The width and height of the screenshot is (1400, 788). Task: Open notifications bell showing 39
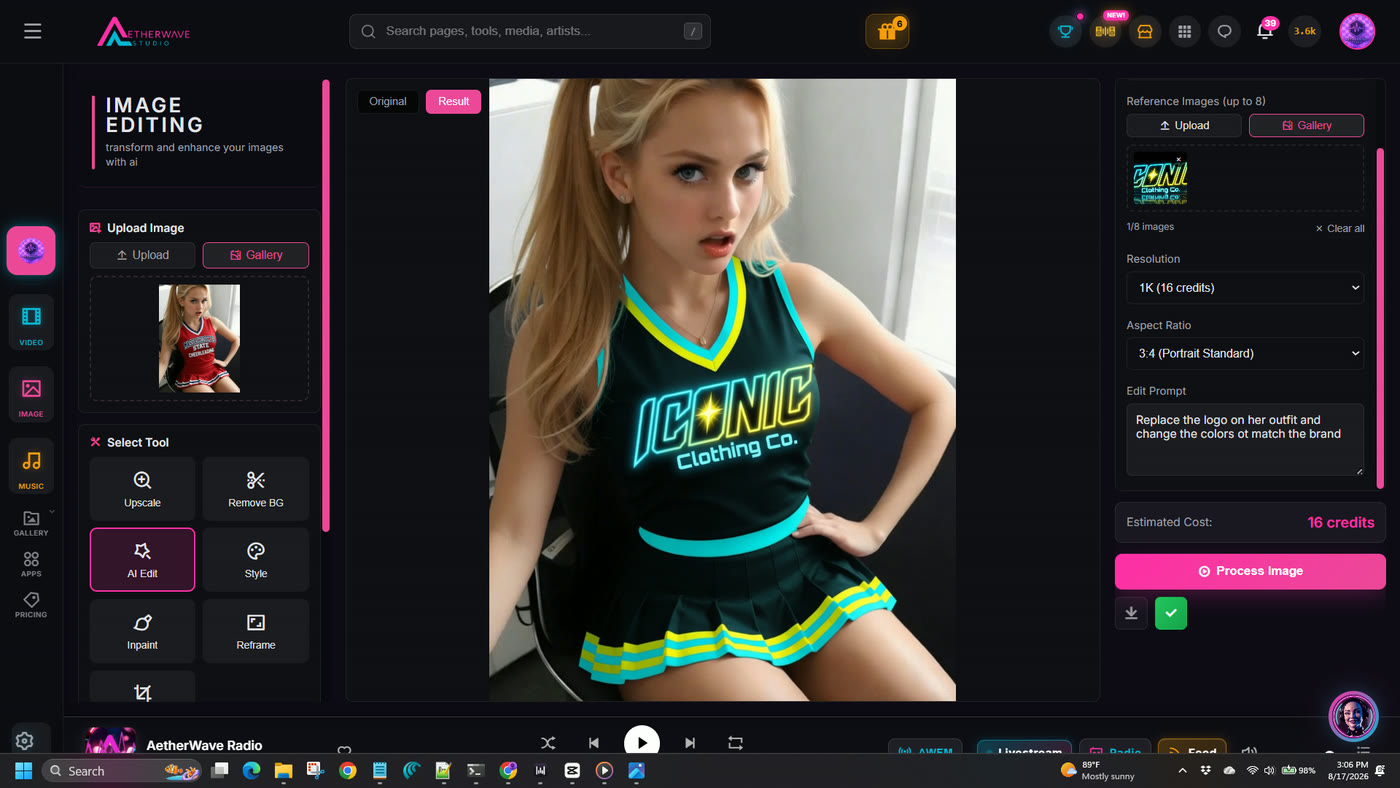tap(1265, 31)
